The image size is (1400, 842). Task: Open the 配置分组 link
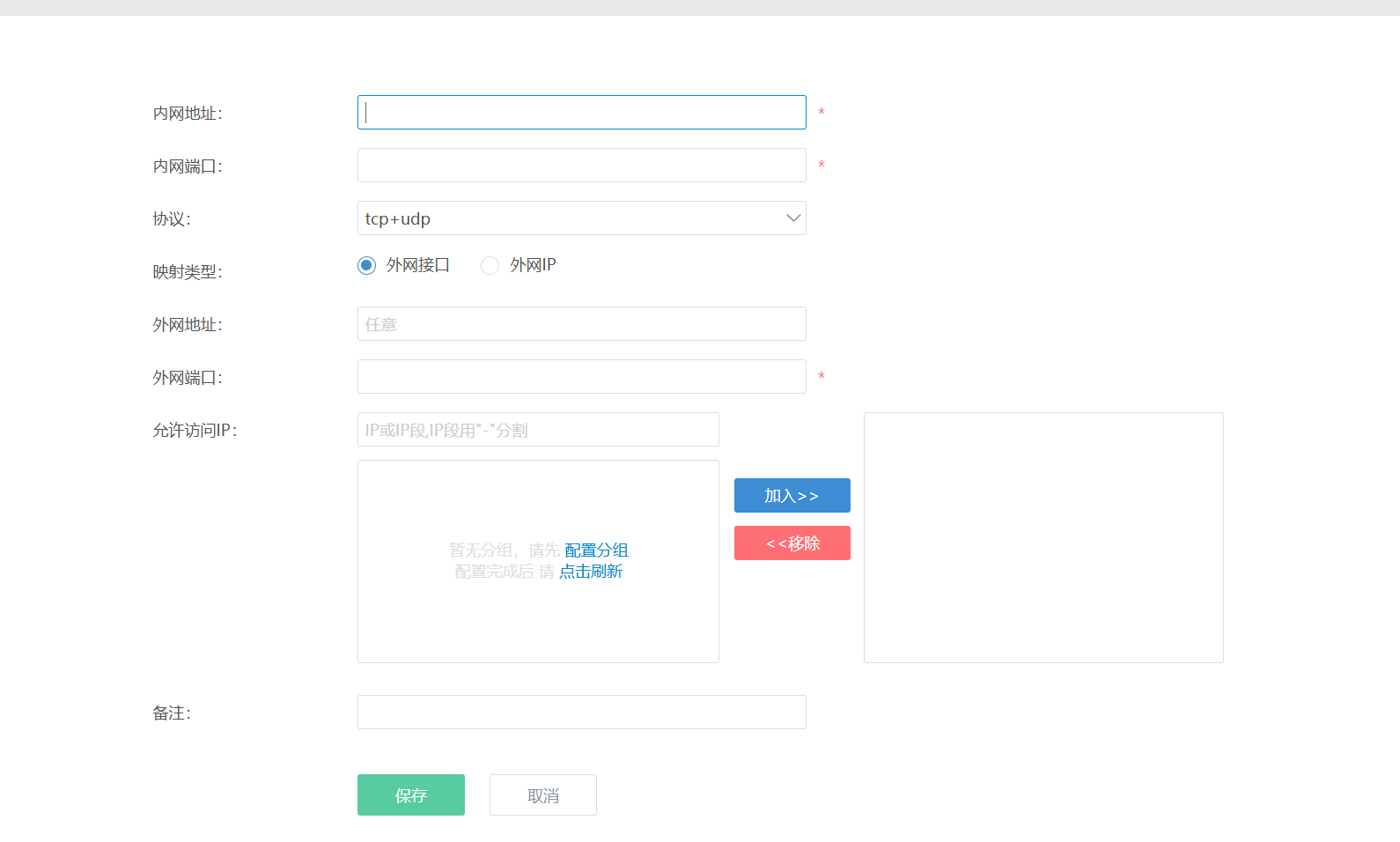(x=596, y=550)
